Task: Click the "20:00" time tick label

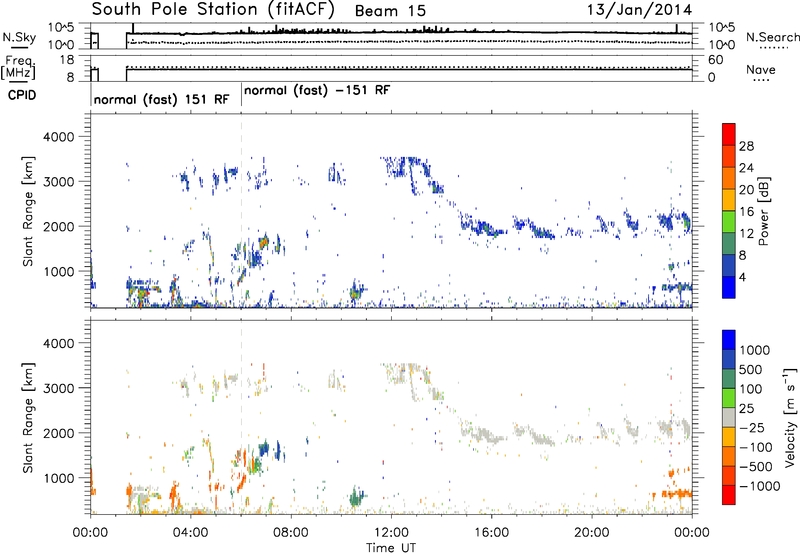Action: [x=591, y=533]
